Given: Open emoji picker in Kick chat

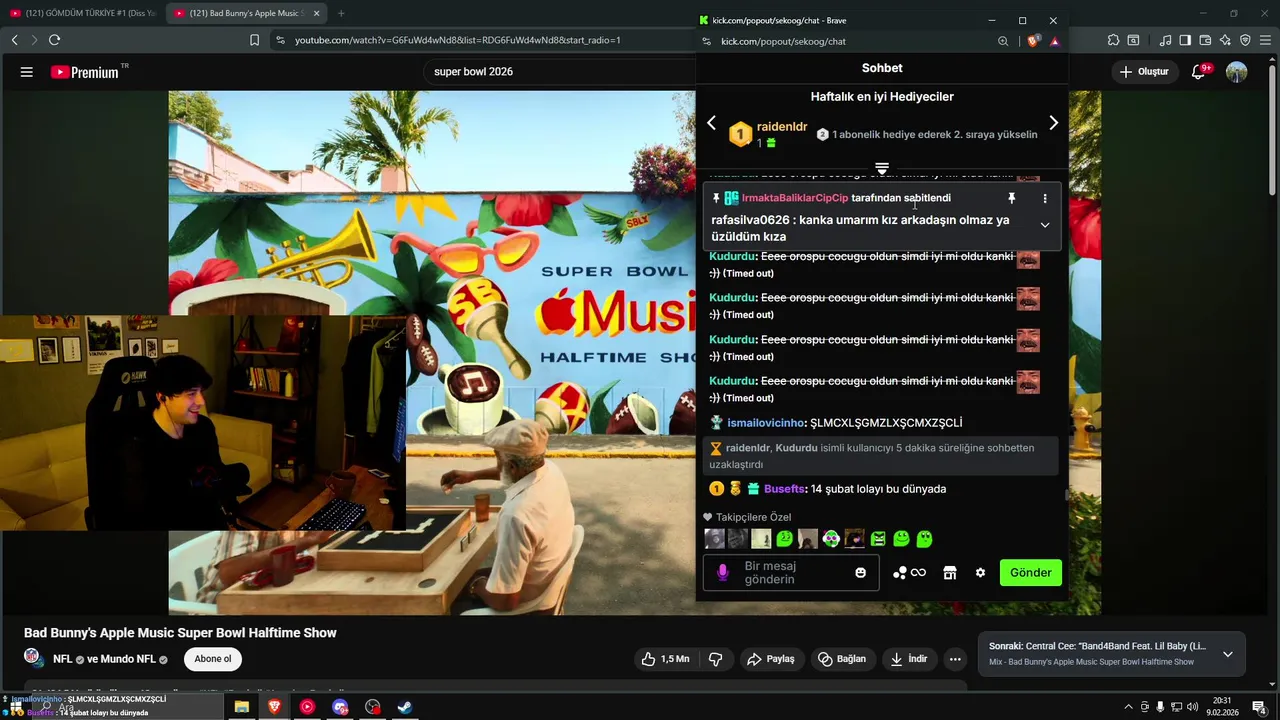Looking at the screenshot, I should pyautogui.click(x=860, y=573).
